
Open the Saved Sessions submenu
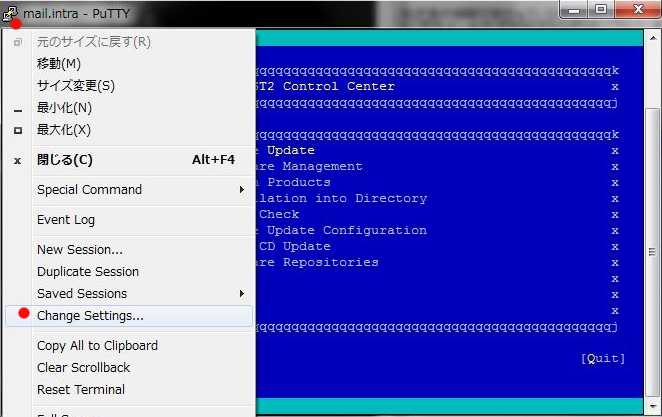click(x=129, y=294)
